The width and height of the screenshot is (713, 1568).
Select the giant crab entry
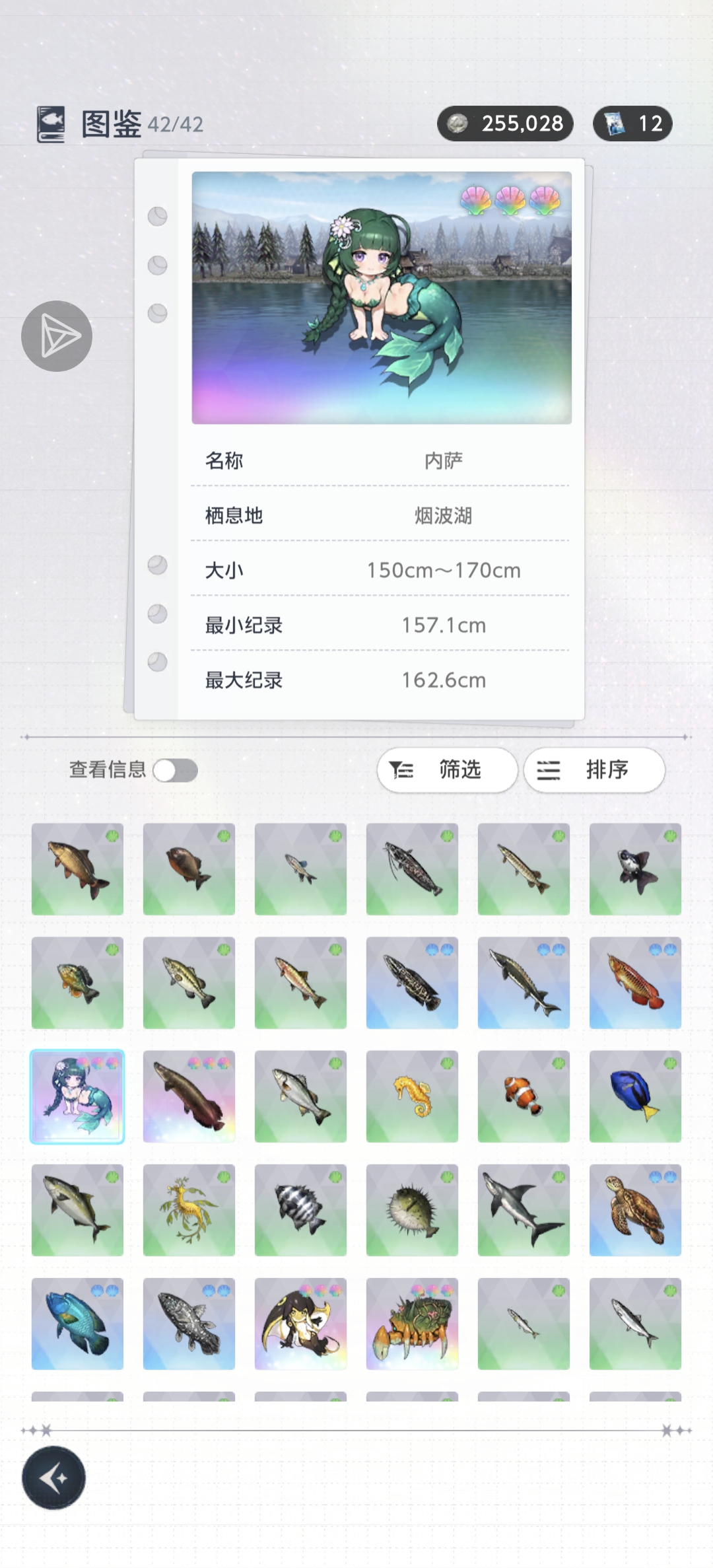click(x=412, y=1324)
